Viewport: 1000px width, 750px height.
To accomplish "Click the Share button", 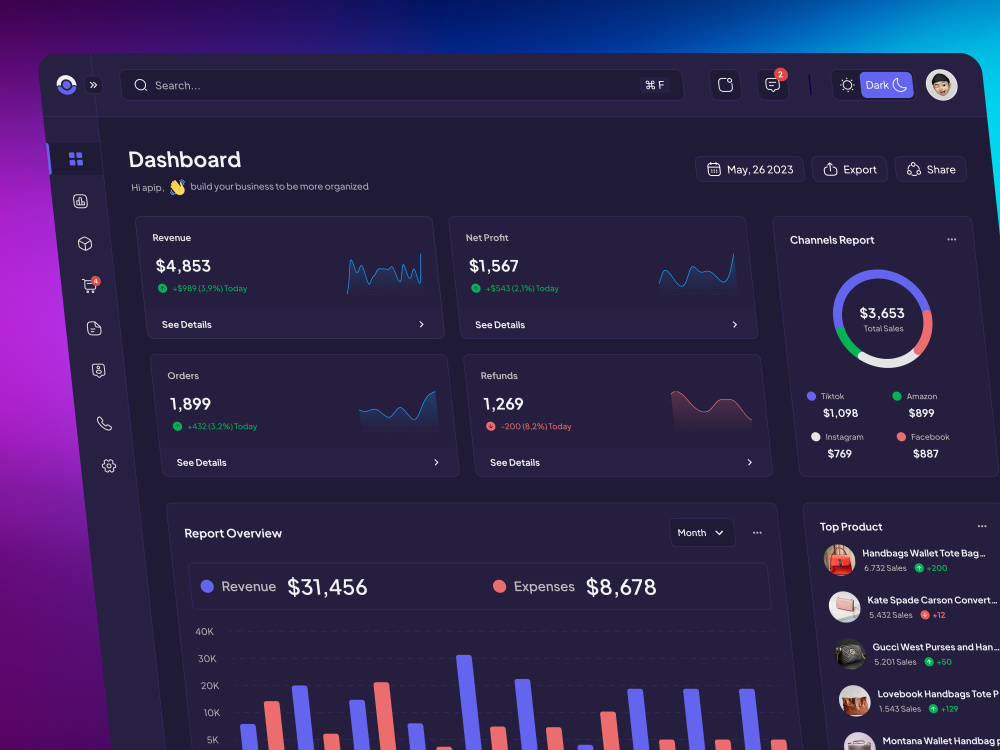I will click(931, 169).
